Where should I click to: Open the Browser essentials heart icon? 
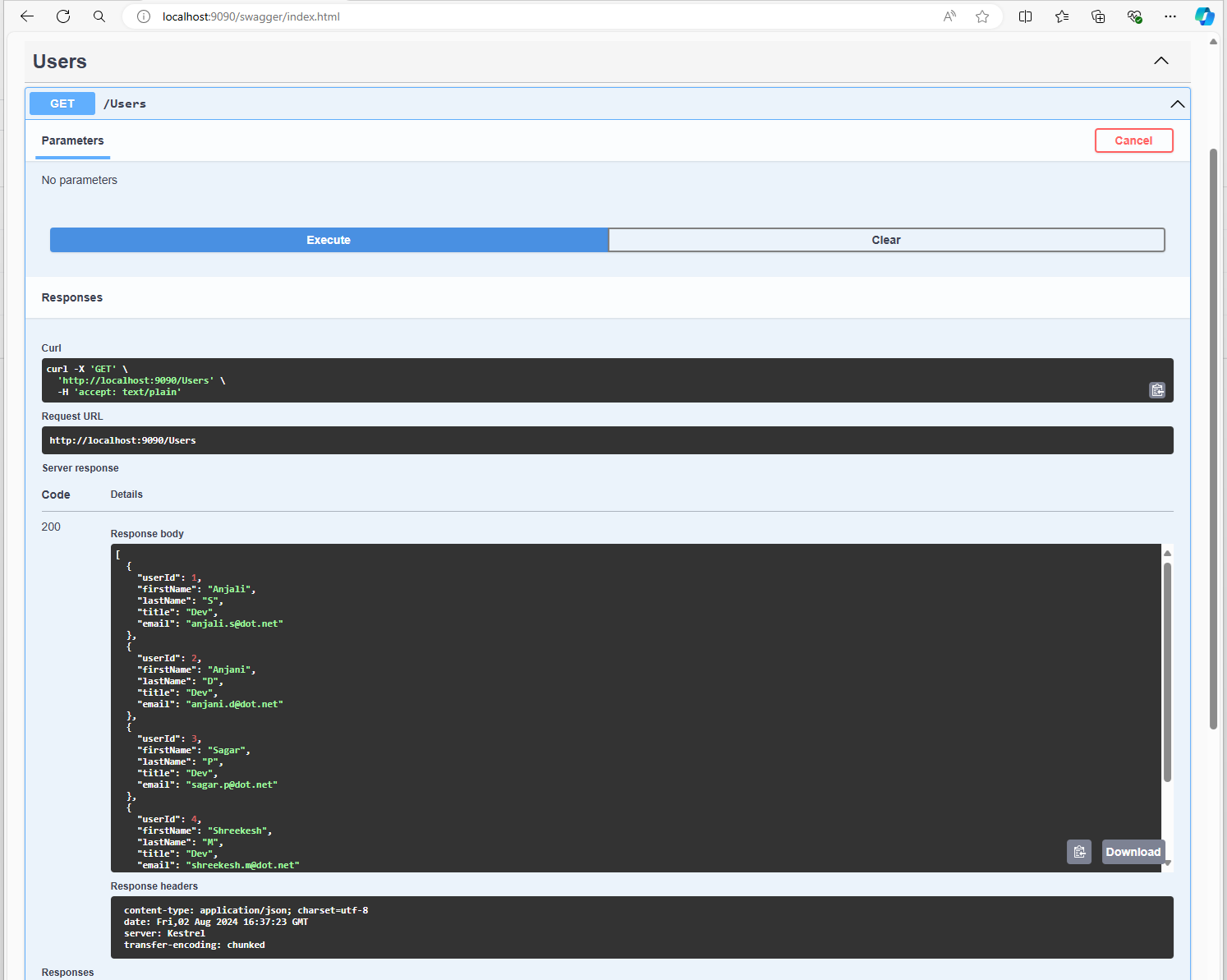(x=1134, y=16)
